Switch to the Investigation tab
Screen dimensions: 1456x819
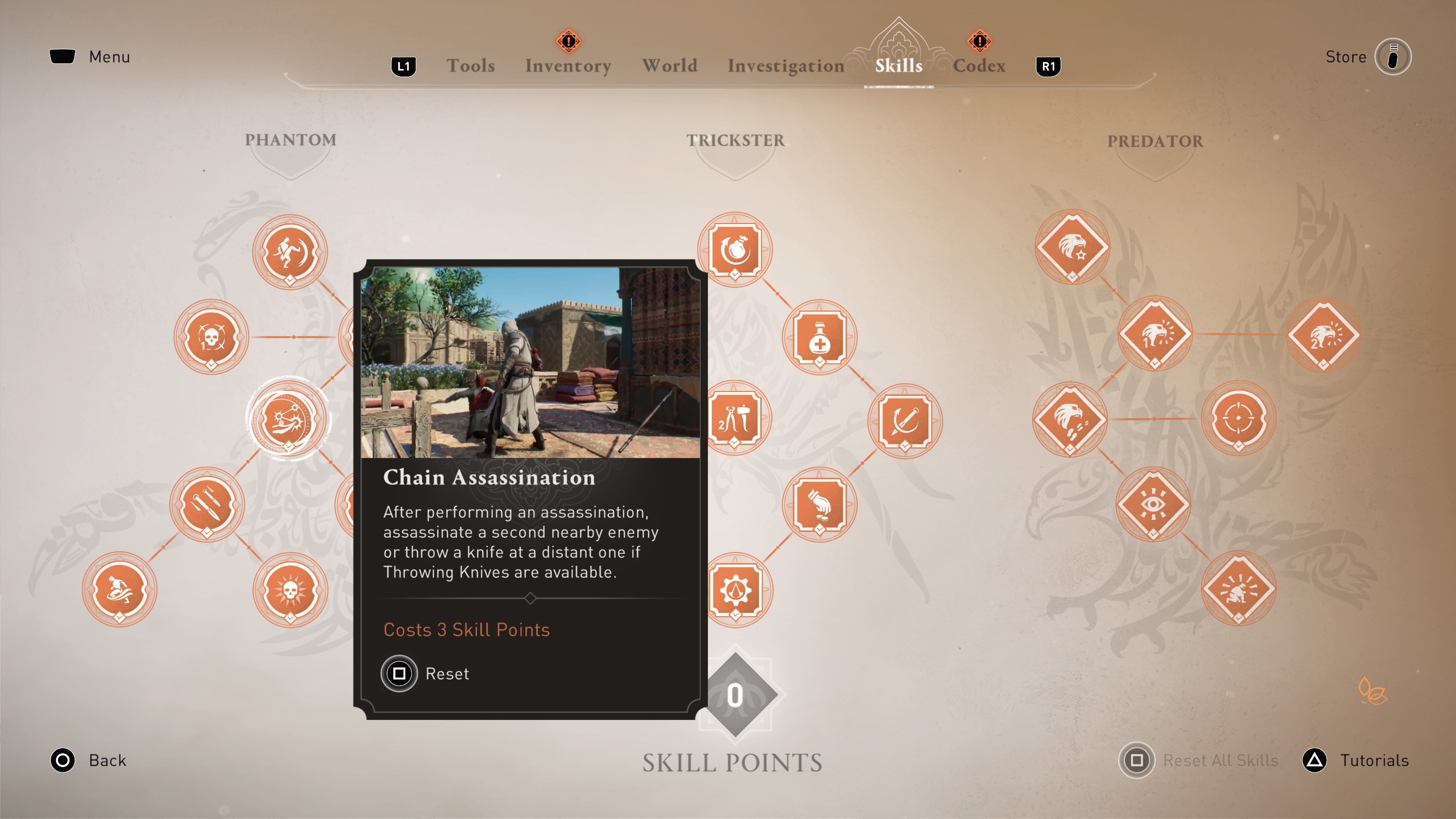pyautogui.click(x=786, y=65)
